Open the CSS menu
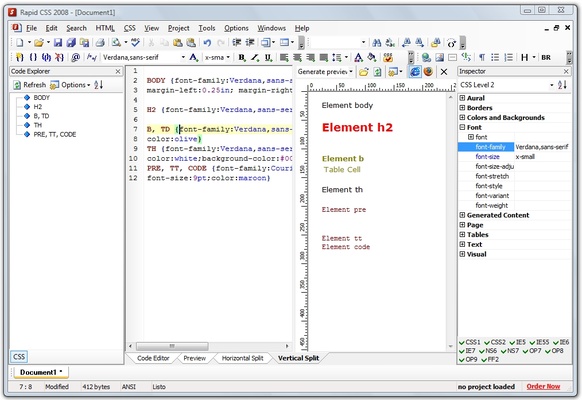Image resolution: width=582 pixels, height=400 pixels. click(130, 28)
